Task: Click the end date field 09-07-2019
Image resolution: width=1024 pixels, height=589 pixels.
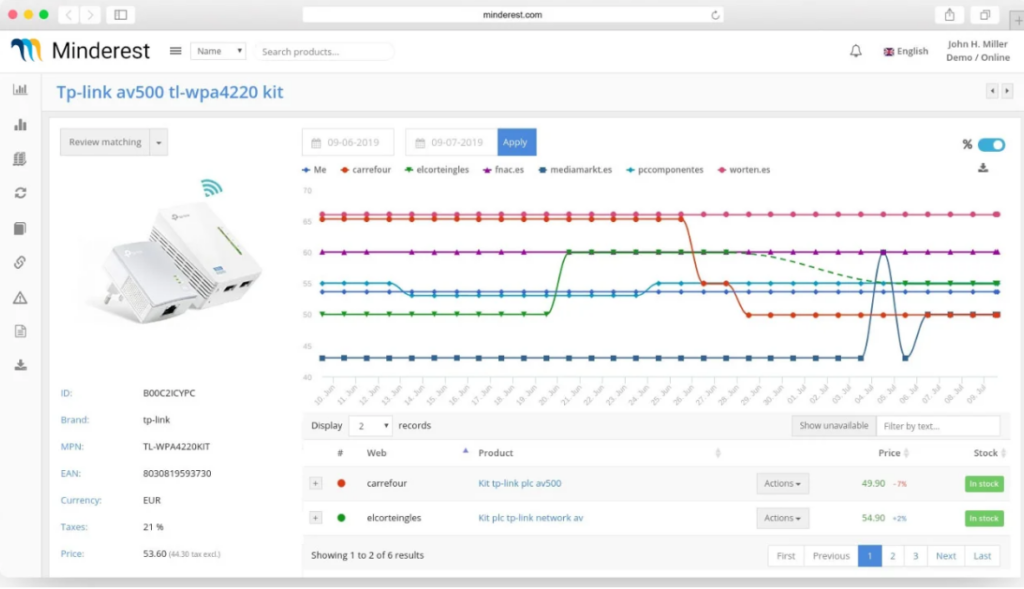Action: pos(451,142)
